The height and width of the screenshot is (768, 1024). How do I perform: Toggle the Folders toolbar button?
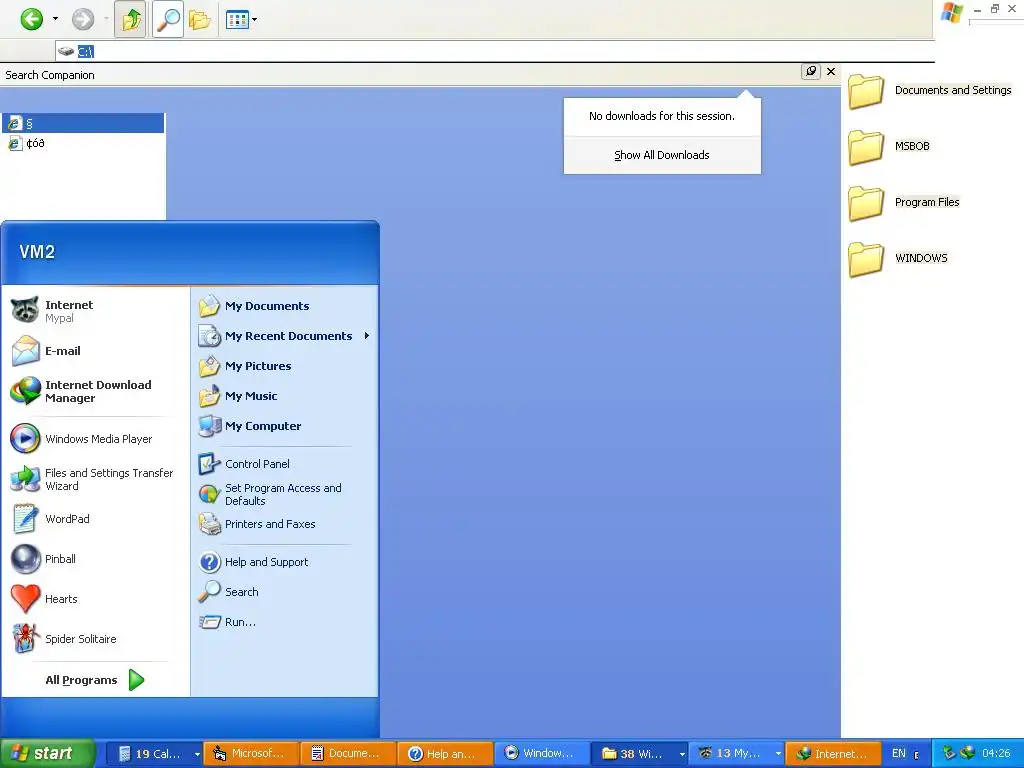(x=200, y=20)
